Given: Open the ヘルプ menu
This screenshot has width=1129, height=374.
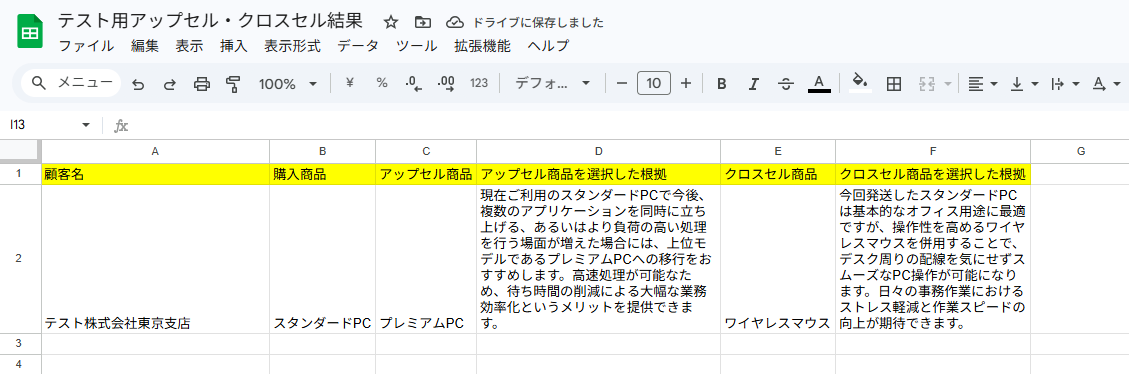Looking at the screenshot, I should 548,46.
